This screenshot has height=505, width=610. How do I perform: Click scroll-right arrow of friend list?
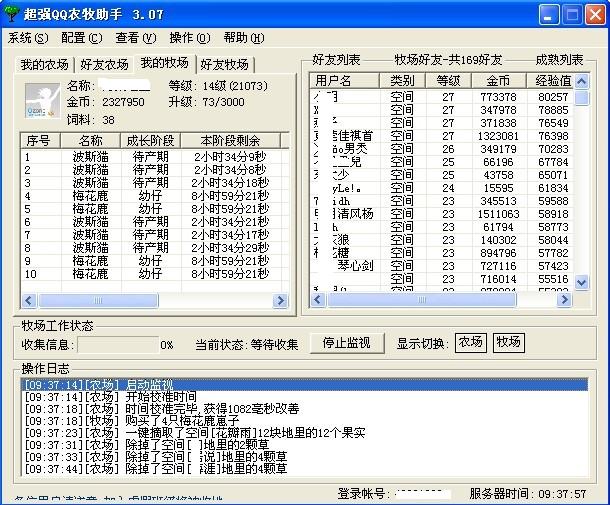click(x=564, y=299)
